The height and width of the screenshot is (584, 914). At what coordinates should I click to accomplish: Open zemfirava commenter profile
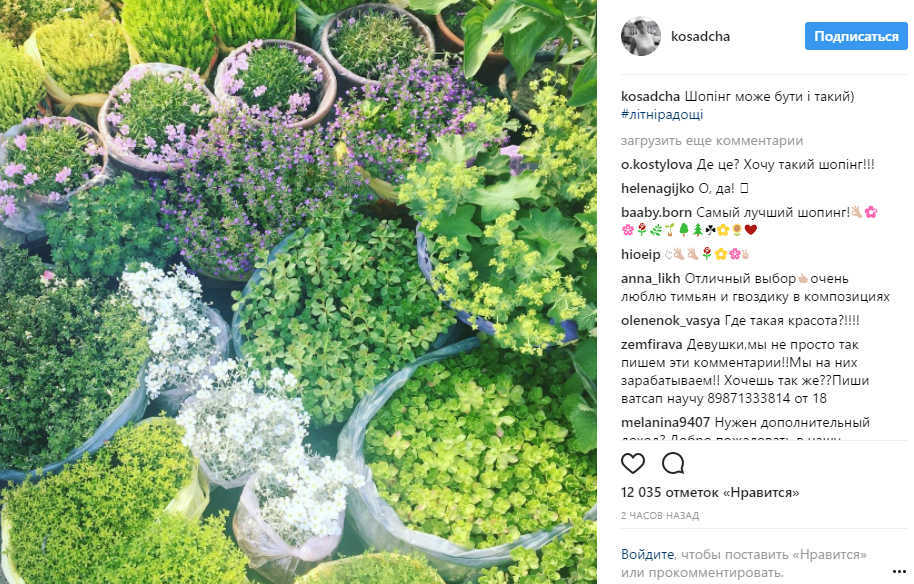pos(651,344)
